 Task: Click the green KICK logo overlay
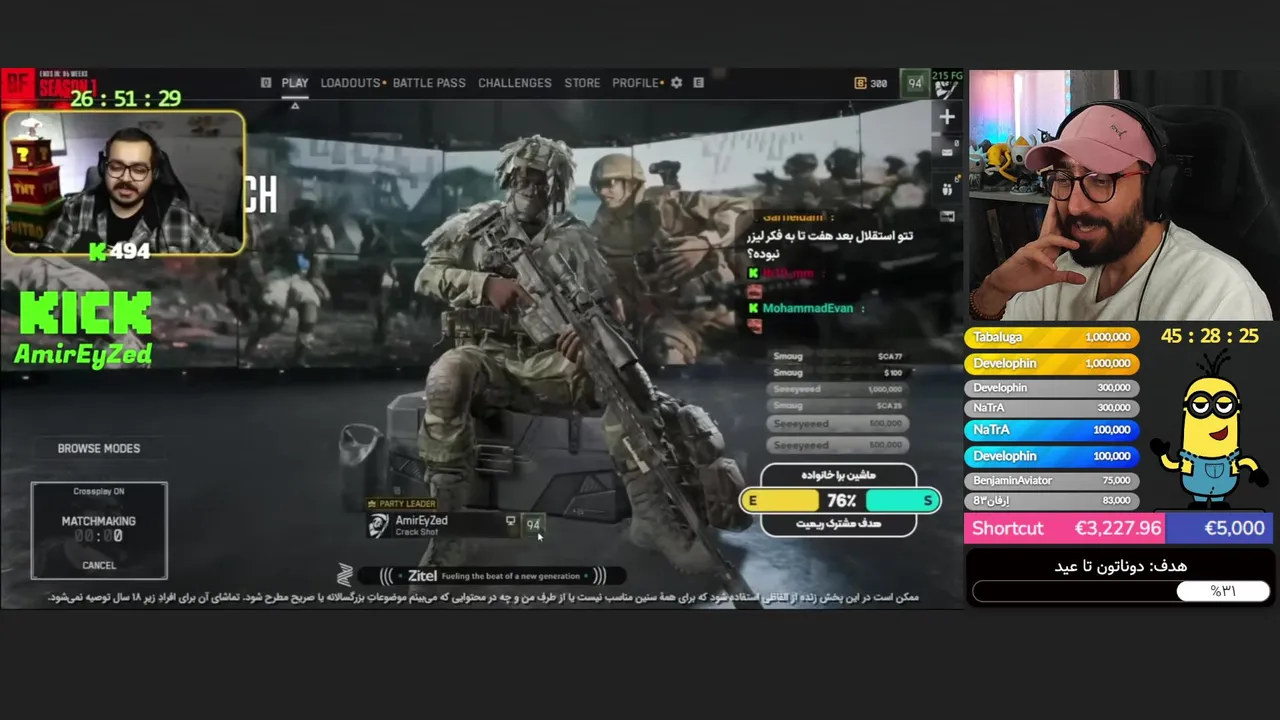(x=85, y=312)
